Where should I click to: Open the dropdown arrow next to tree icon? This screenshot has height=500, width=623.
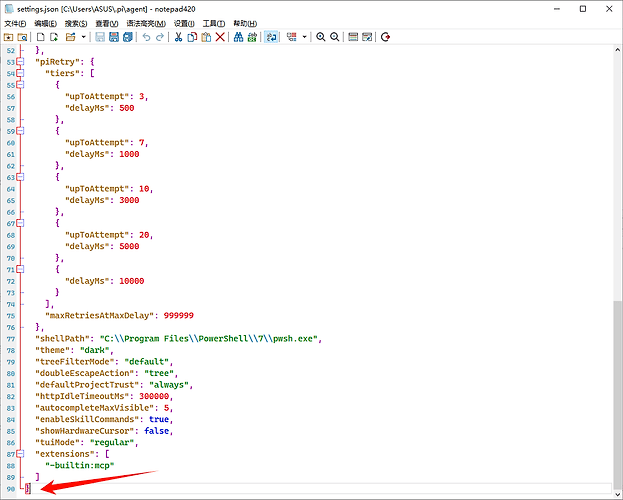coord(304,37)
